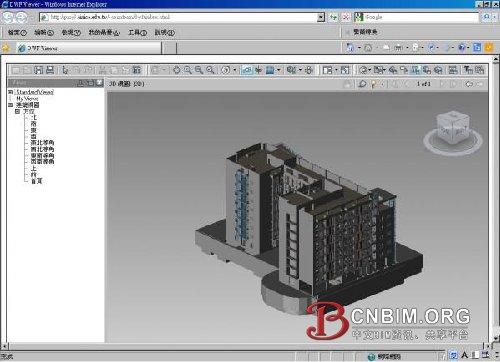Click the IE Back navigation button
This screenshot has width=500, height=362.
pyautogui.click(x=9, y=17)
